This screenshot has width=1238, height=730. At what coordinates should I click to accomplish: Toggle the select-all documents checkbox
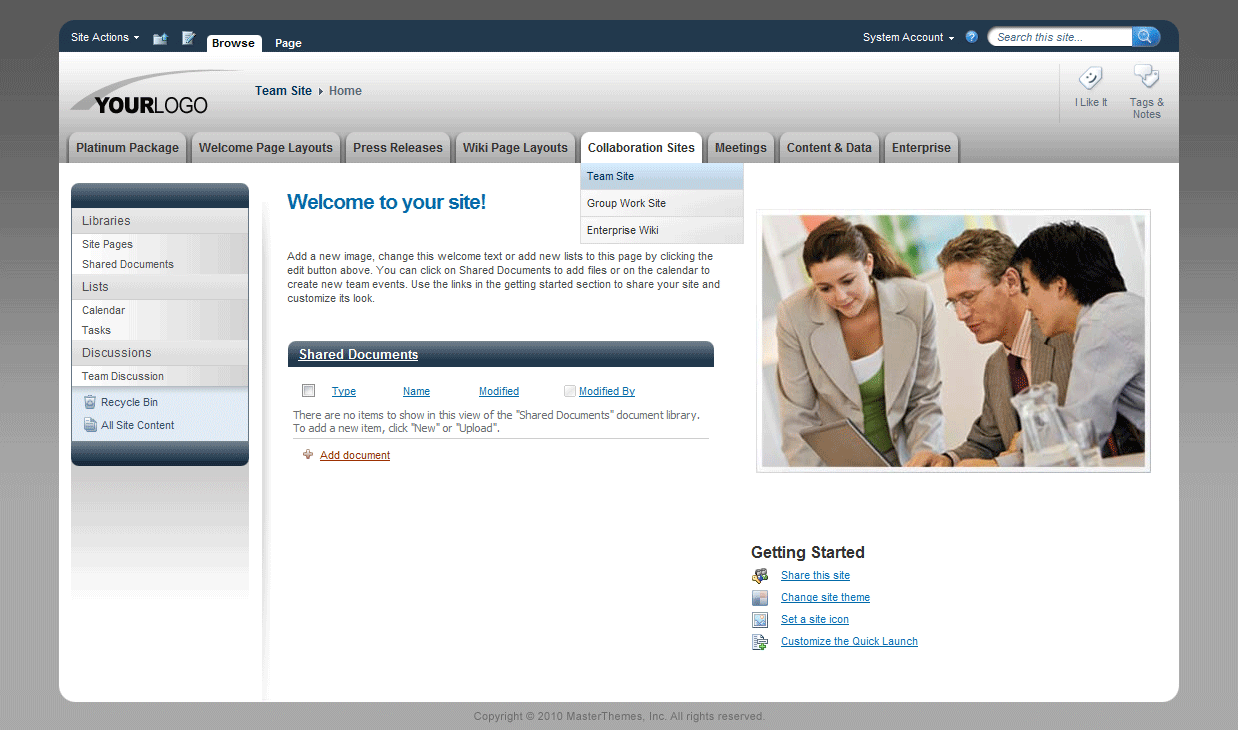pyautogui.click(x=308, y=390)
